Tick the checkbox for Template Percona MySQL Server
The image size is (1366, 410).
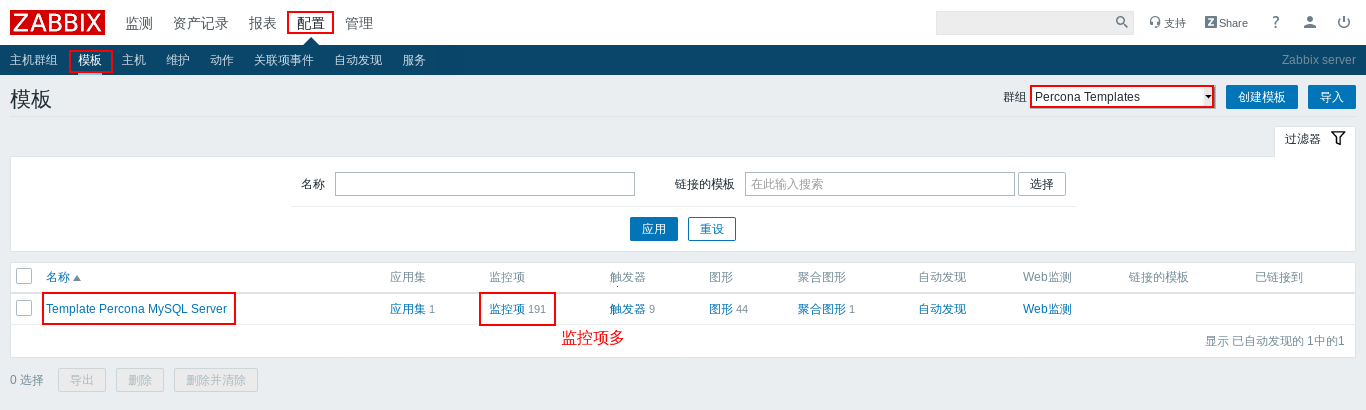click(x=24, y=308)
